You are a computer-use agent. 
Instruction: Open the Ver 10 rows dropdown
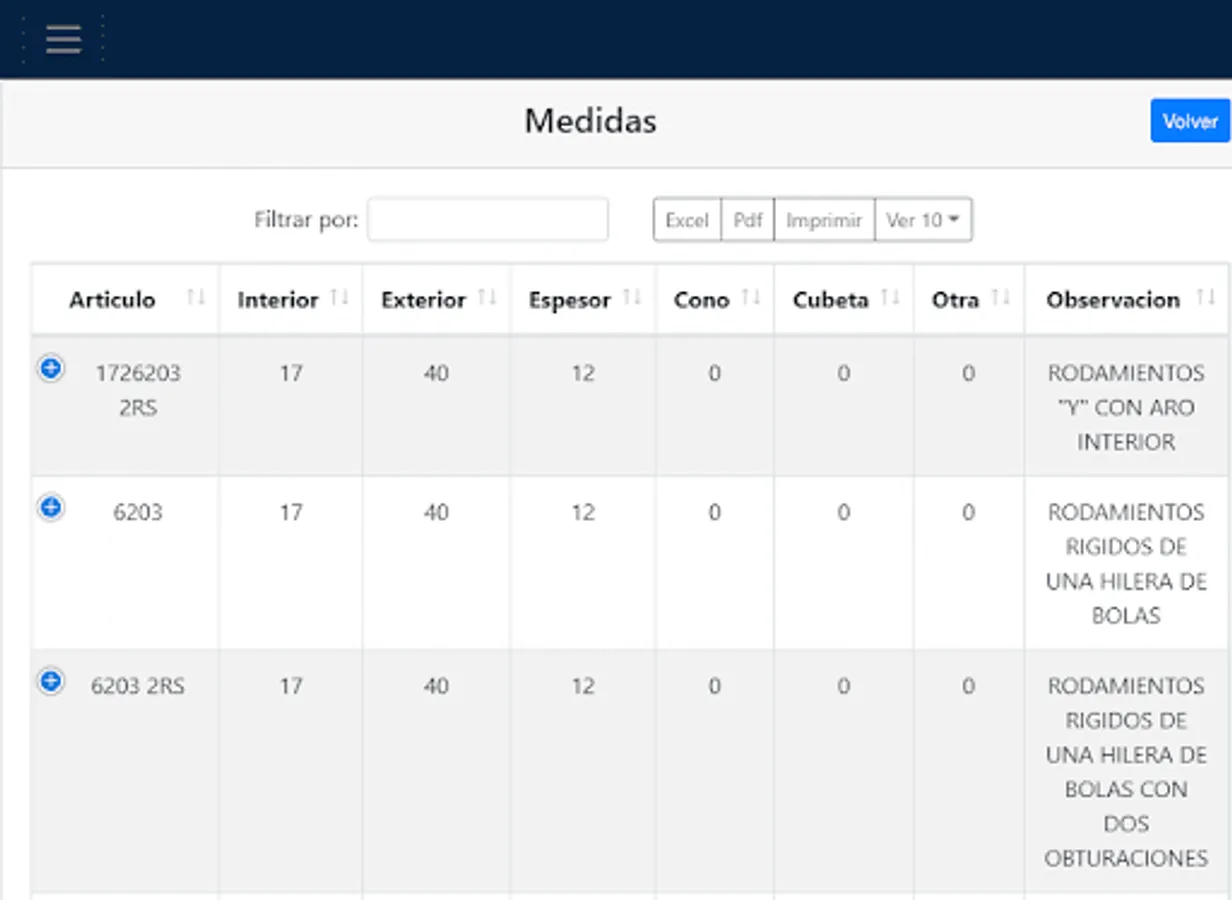923,220
